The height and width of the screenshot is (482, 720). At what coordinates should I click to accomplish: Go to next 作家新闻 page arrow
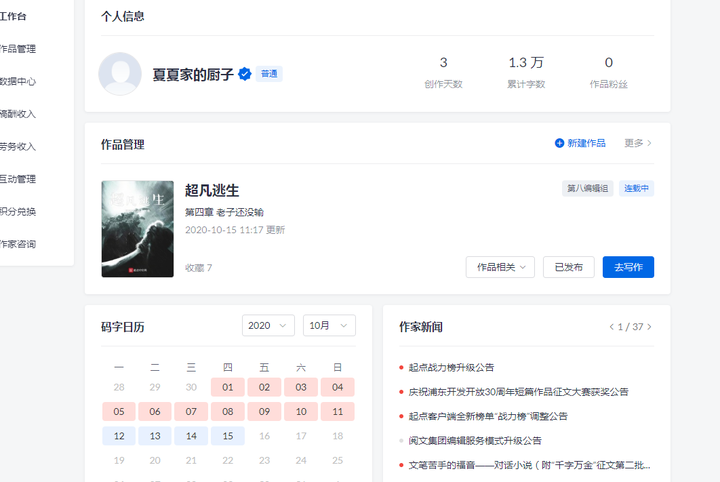click(x=649, y=327)
